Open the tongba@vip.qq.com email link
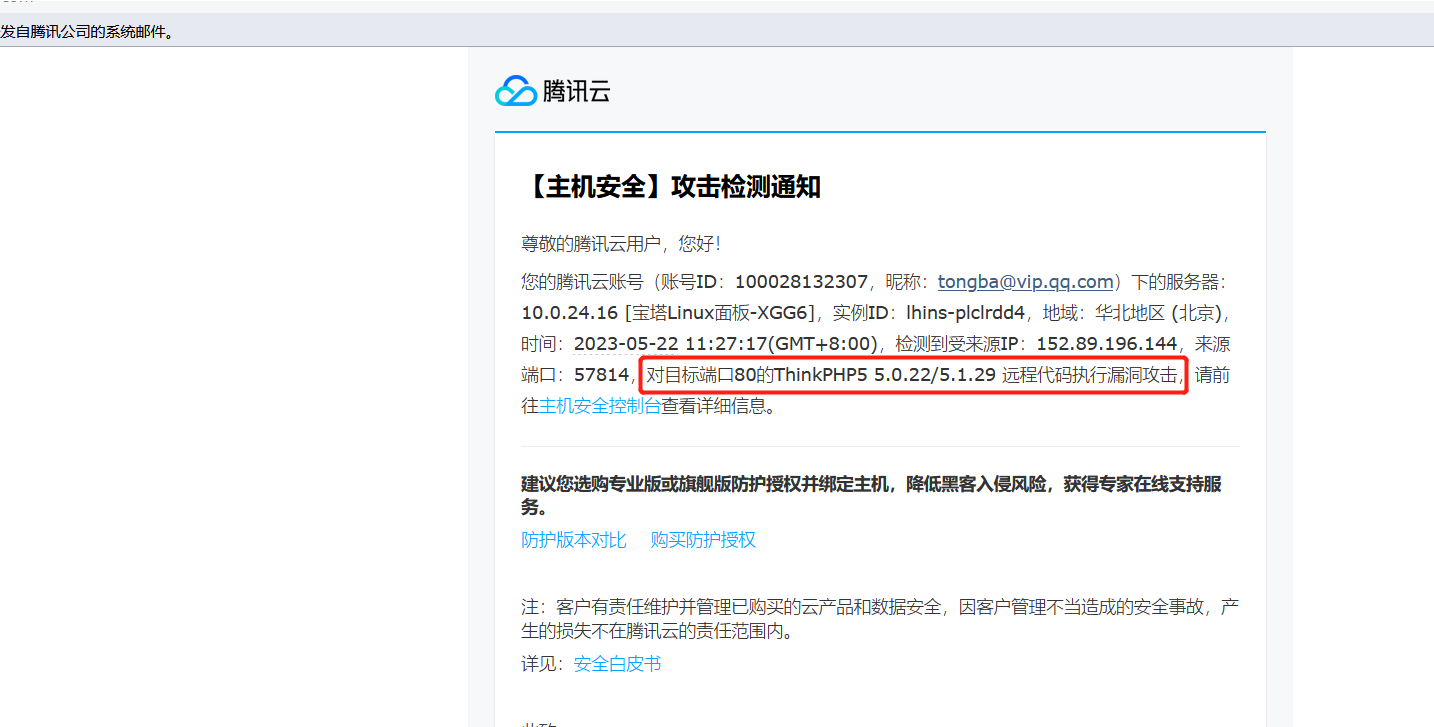The width and height of the screenshot is (1434, 727). [1026, 282]
